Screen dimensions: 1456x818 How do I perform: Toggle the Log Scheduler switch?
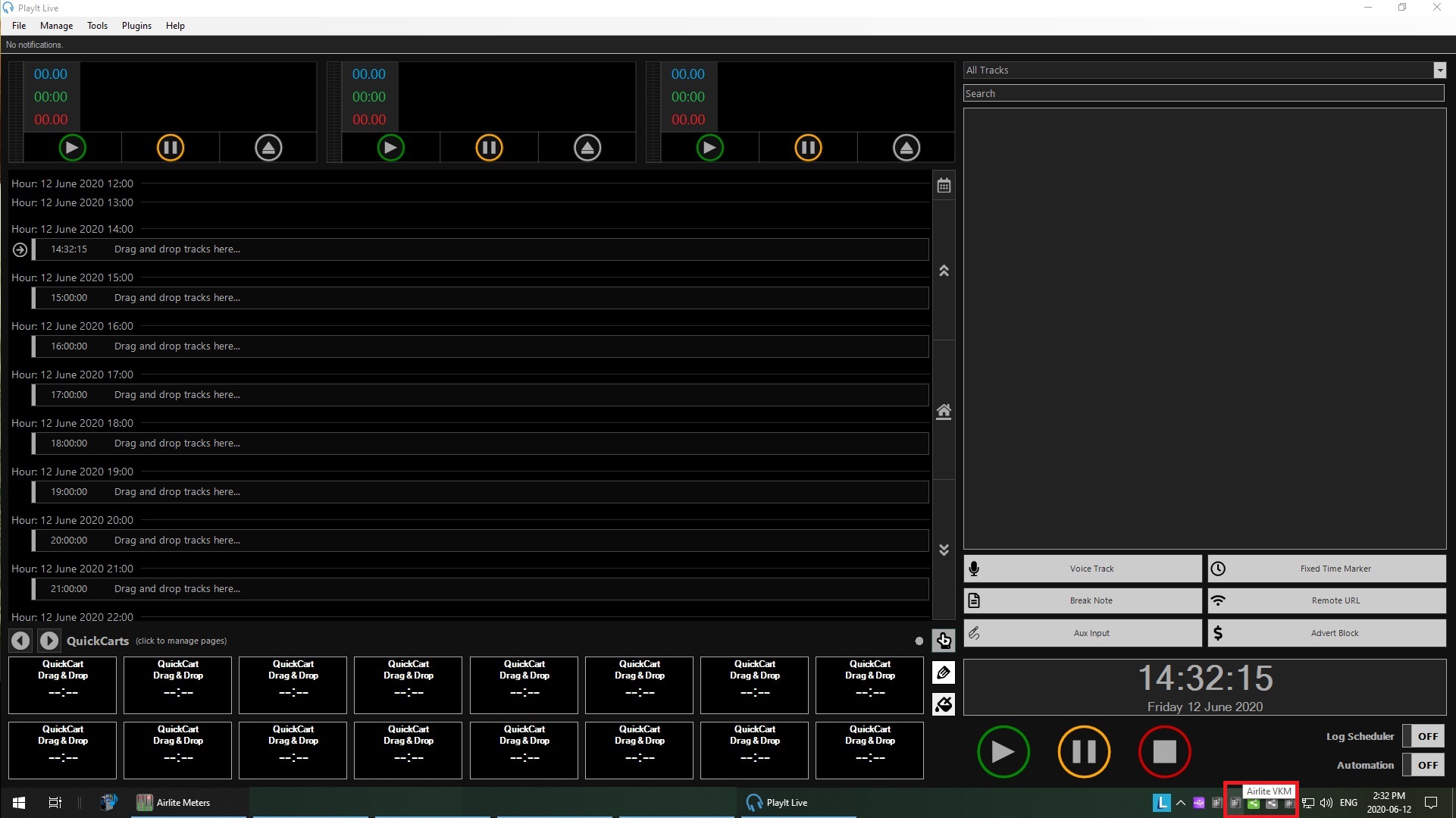(x=1427, y=736)
